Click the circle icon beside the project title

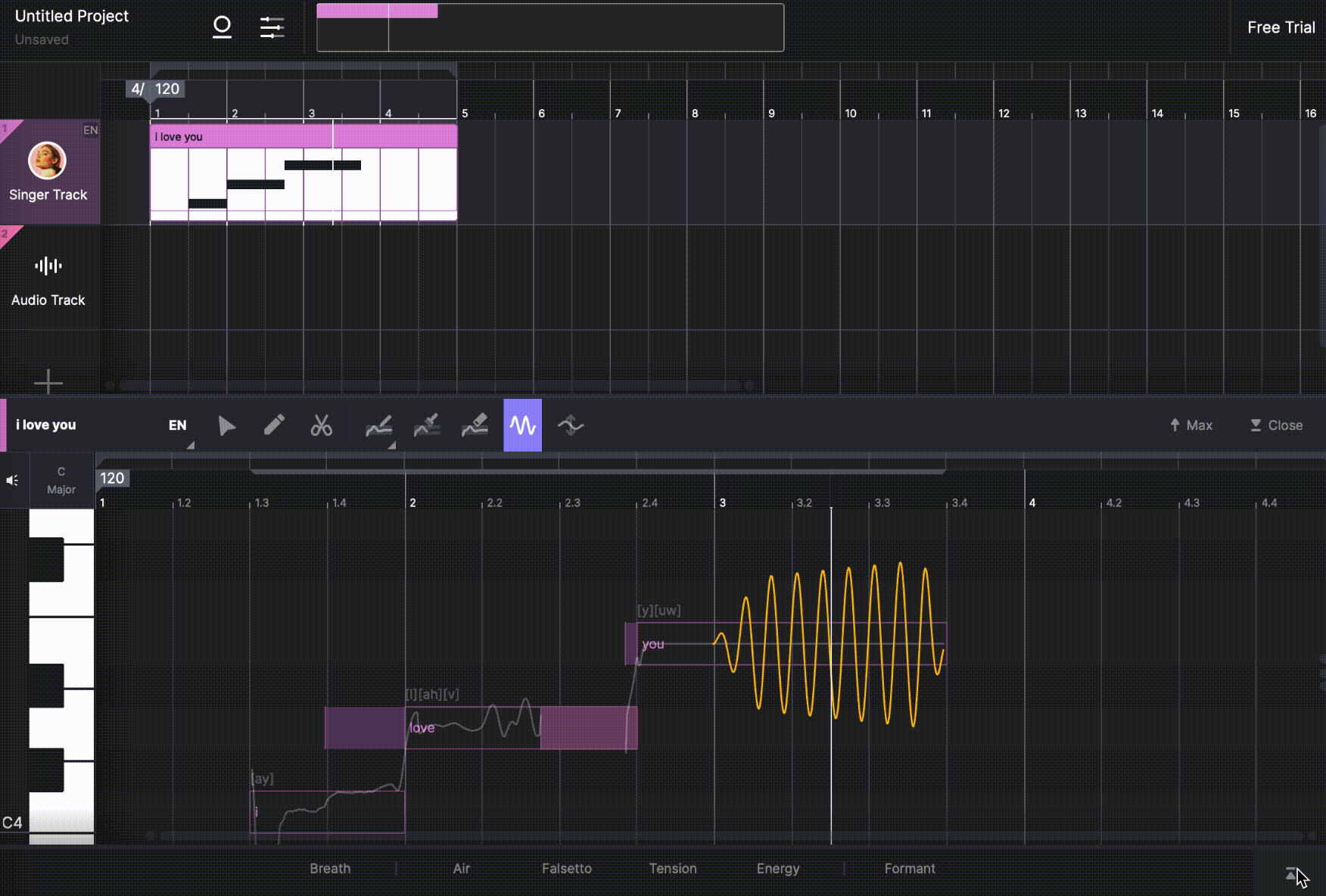pyautogui.click(x=222, y=27)
